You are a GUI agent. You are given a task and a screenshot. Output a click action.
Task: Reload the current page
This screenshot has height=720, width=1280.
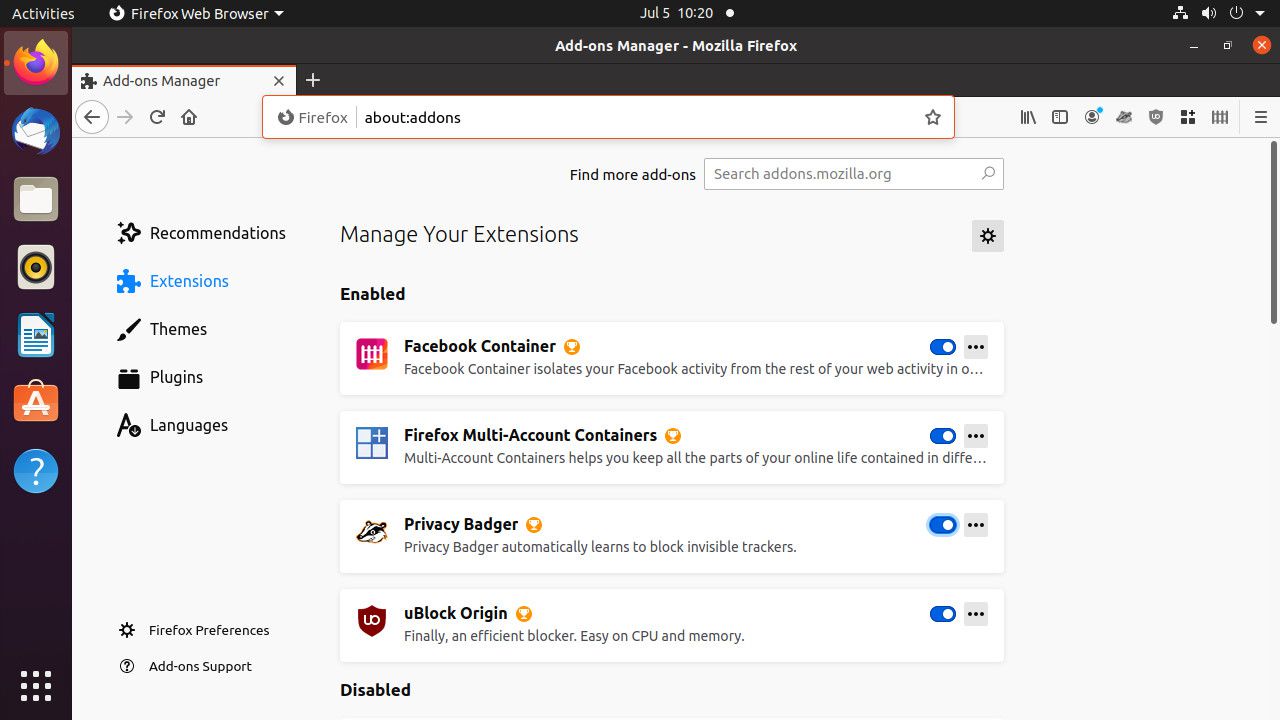tap(157, 117)
